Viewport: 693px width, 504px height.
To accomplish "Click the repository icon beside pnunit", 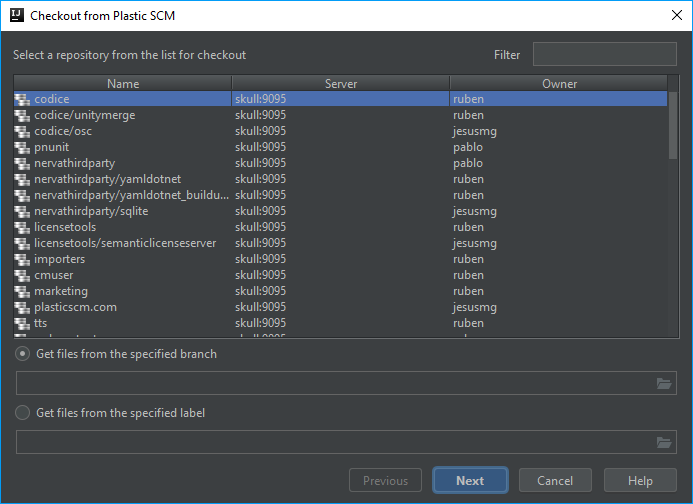I will pyautogui.click(x=22, y=147).
